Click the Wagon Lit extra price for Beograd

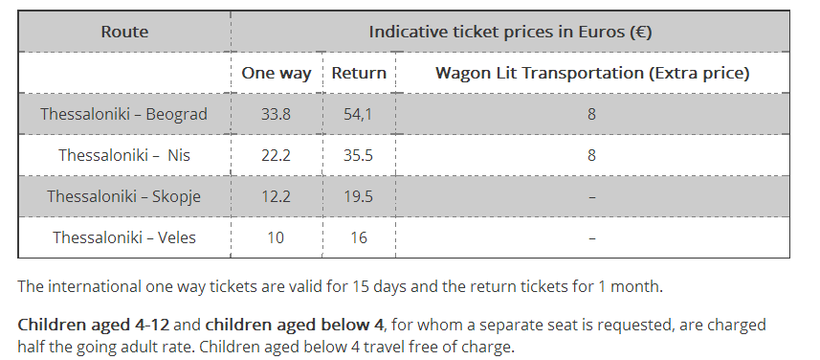(592, 114)
